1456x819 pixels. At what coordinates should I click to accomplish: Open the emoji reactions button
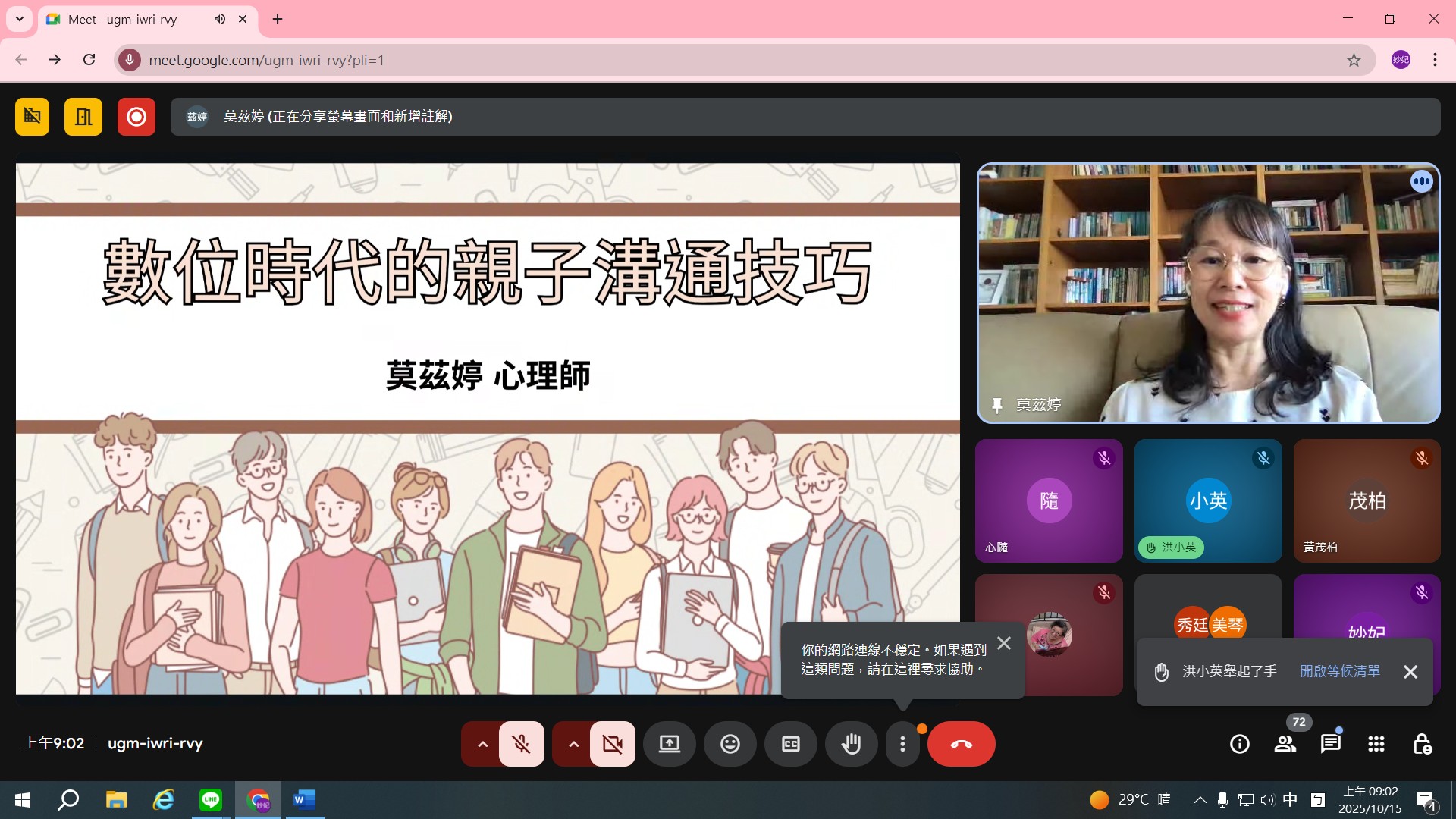[x=730, y=744]
